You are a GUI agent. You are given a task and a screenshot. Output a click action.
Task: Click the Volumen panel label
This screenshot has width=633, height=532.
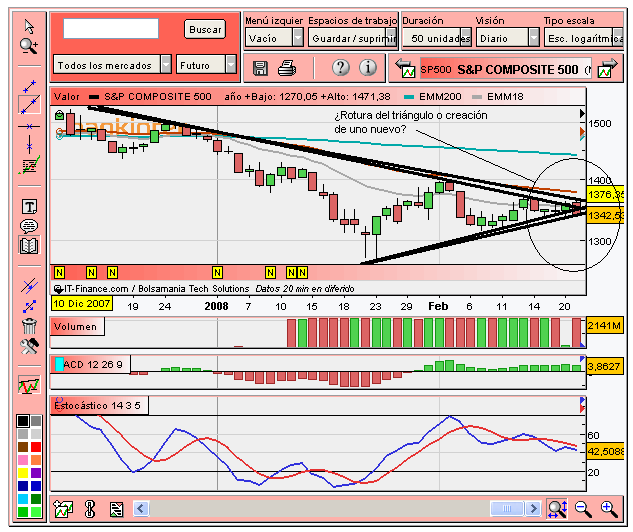click(76, 327)
